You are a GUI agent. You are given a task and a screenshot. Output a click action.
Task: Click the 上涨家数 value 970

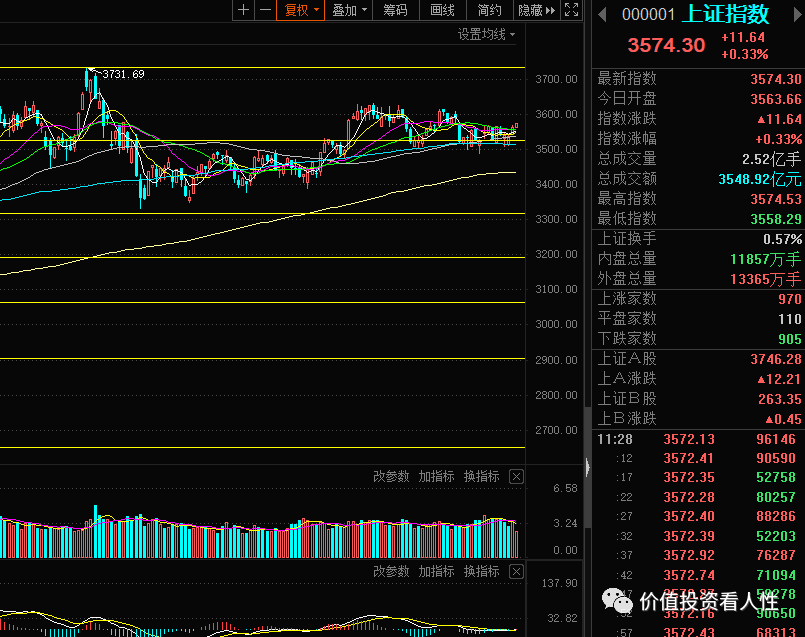[x=790, y=299]
